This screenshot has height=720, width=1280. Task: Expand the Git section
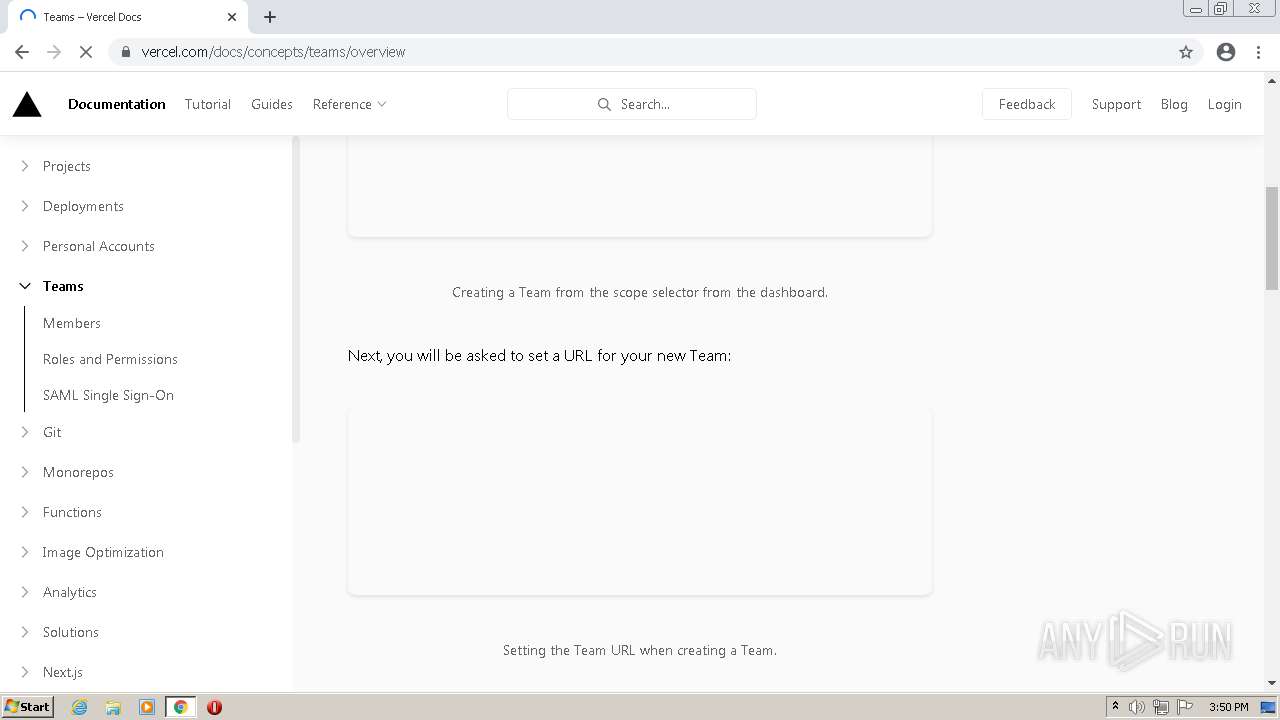[x=25, y=432]
